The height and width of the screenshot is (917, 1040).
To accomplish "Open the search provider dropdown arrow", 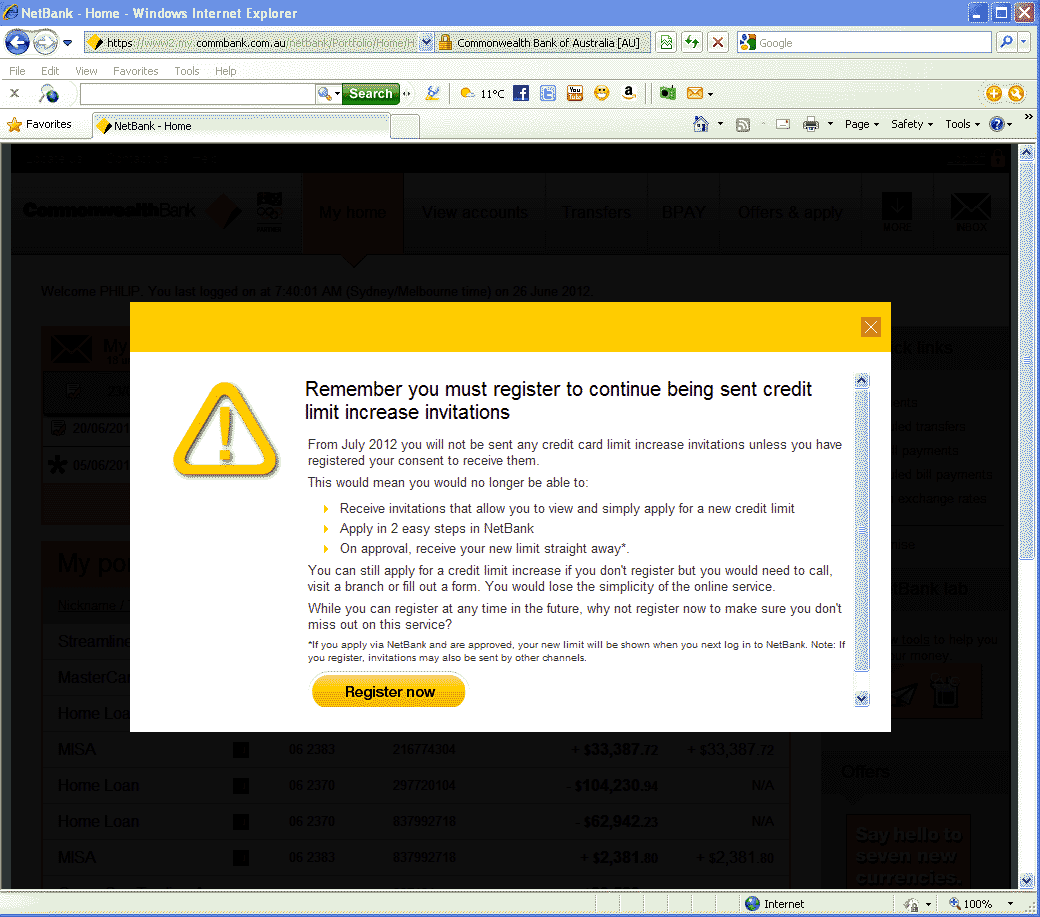I will pyautogui.click(x=1024, y=43).
